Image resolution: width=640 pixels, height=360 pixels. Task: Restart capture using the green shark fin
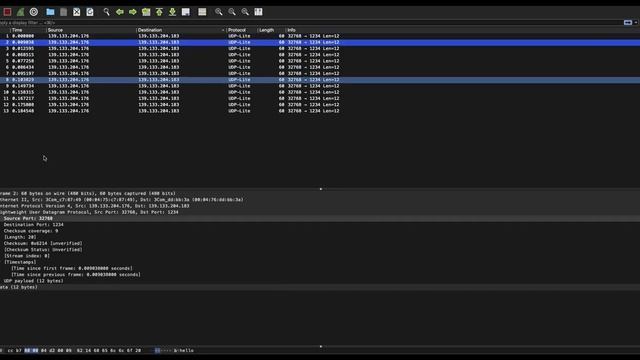point(20,12)
